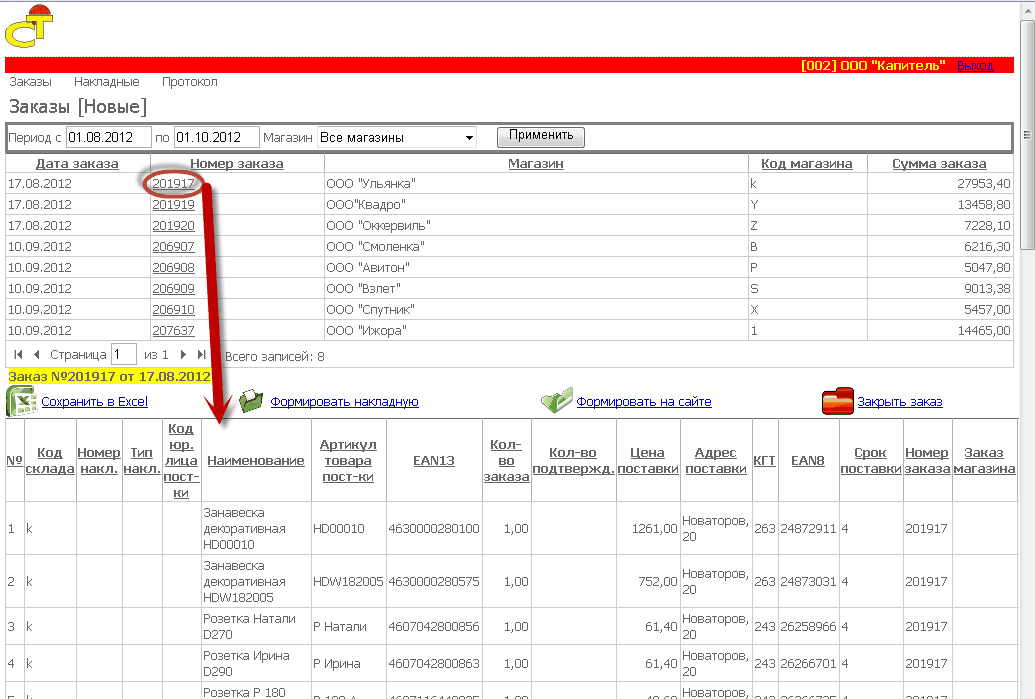
Task: Click the red folder icon for Закрыть заказ
Action: point(838,401)
